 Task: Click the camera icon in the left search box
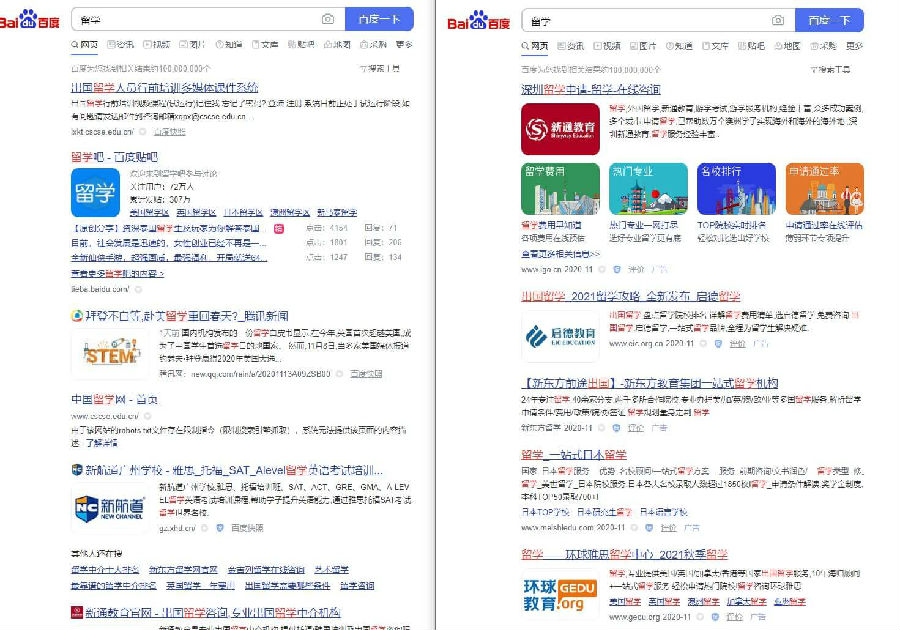(x=328, y=18)
